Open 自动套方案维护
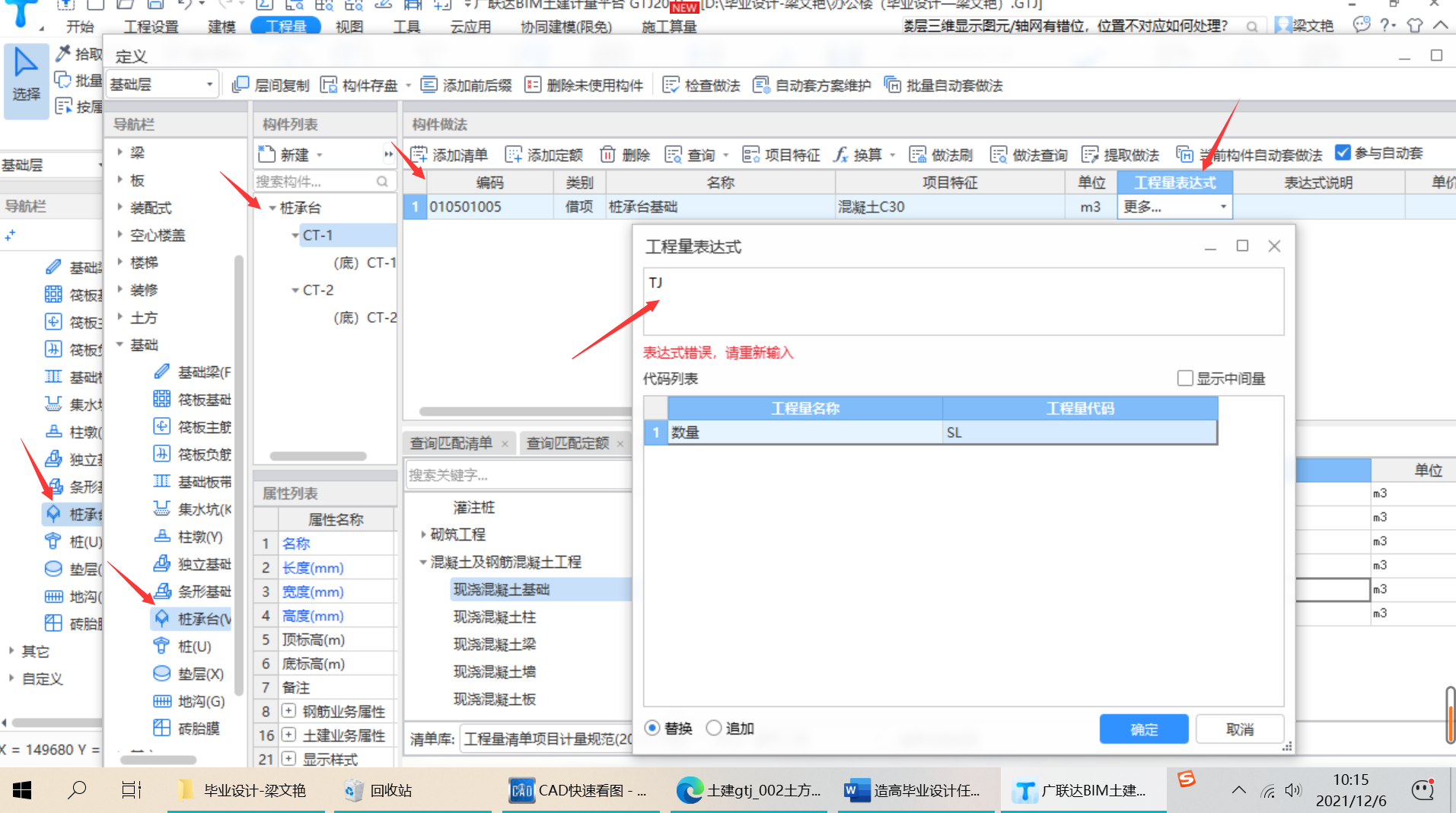 (x=811, y=84)
